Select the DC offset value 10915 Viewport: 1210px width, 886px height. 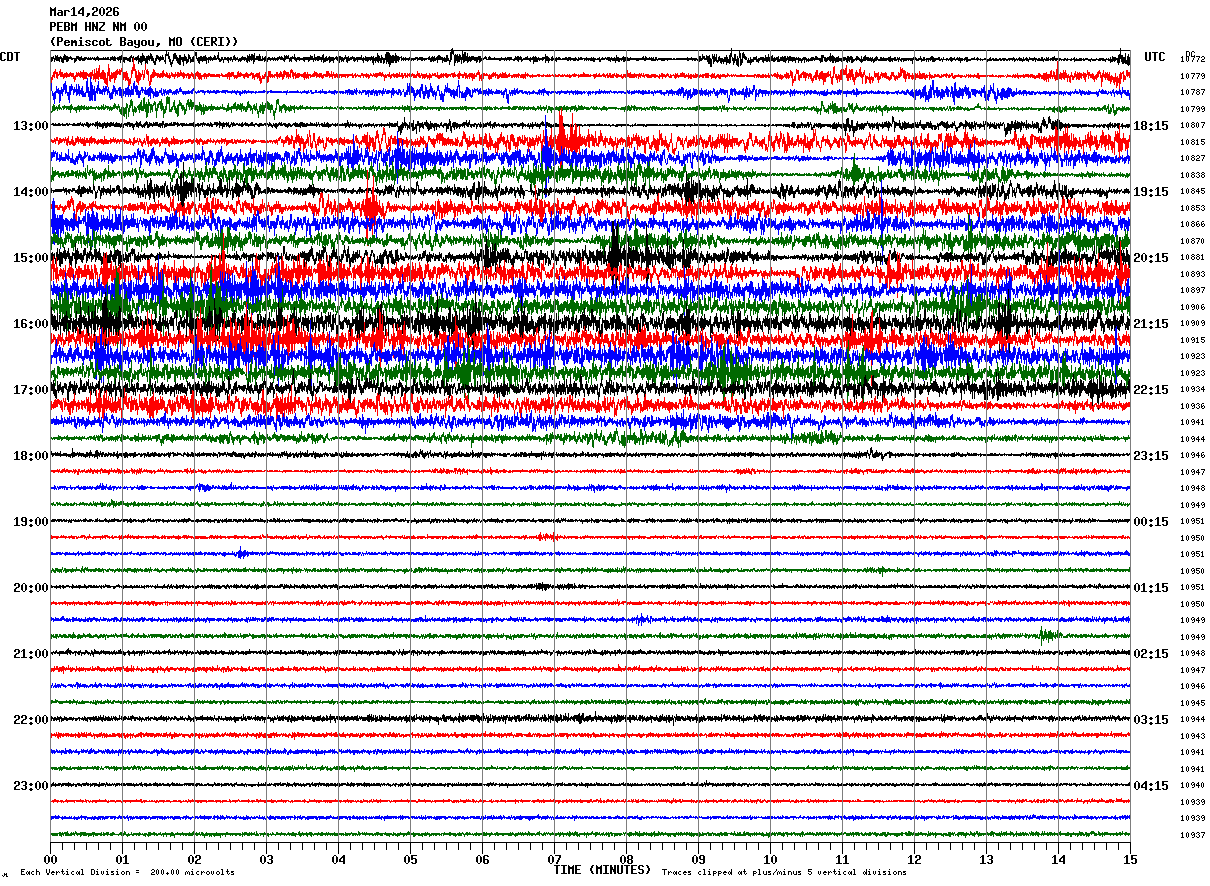click(1192, 340)
